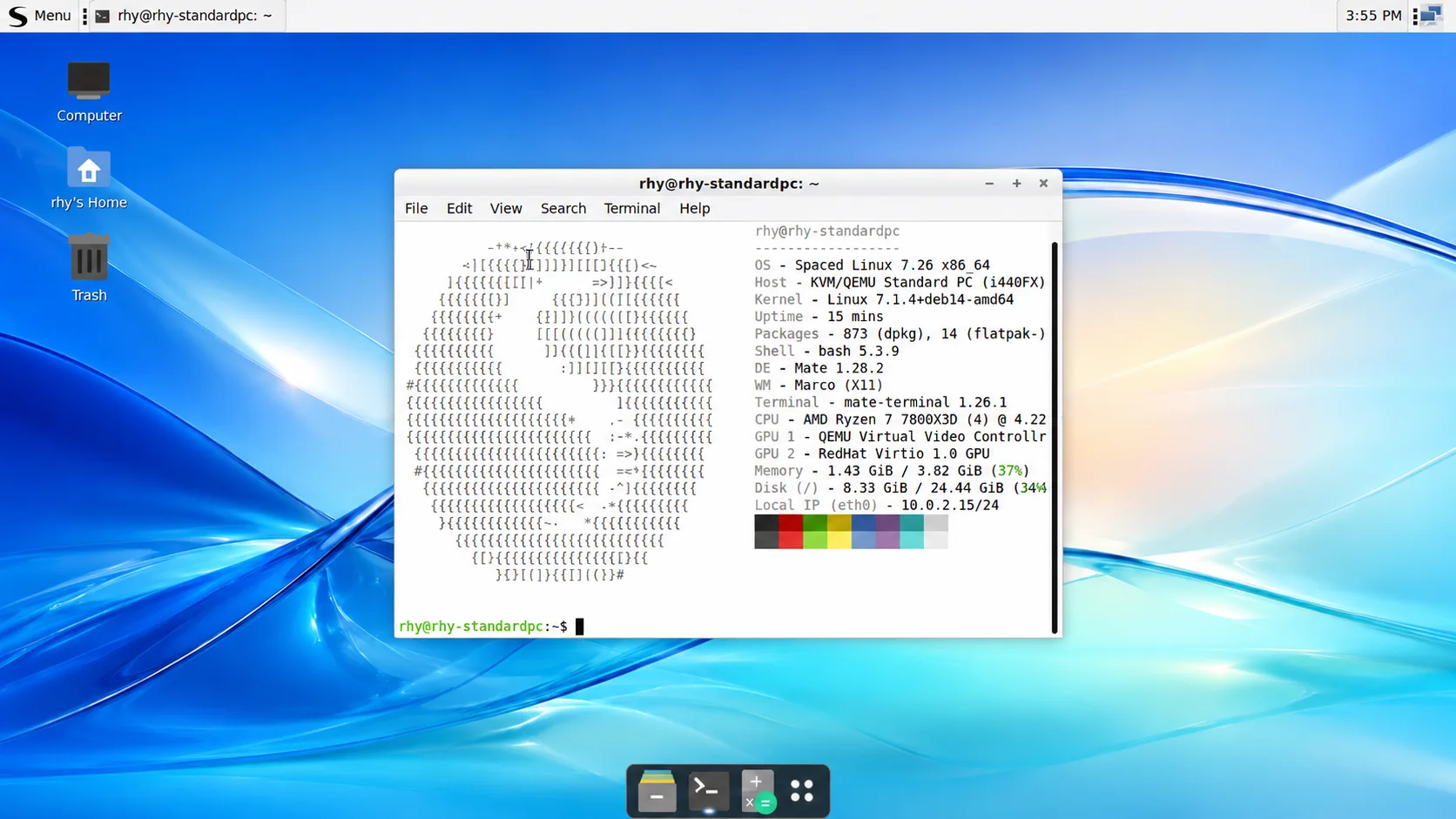Open the Help menu in the terminal
The image size is (1456, 819).
tap(695, 208)
